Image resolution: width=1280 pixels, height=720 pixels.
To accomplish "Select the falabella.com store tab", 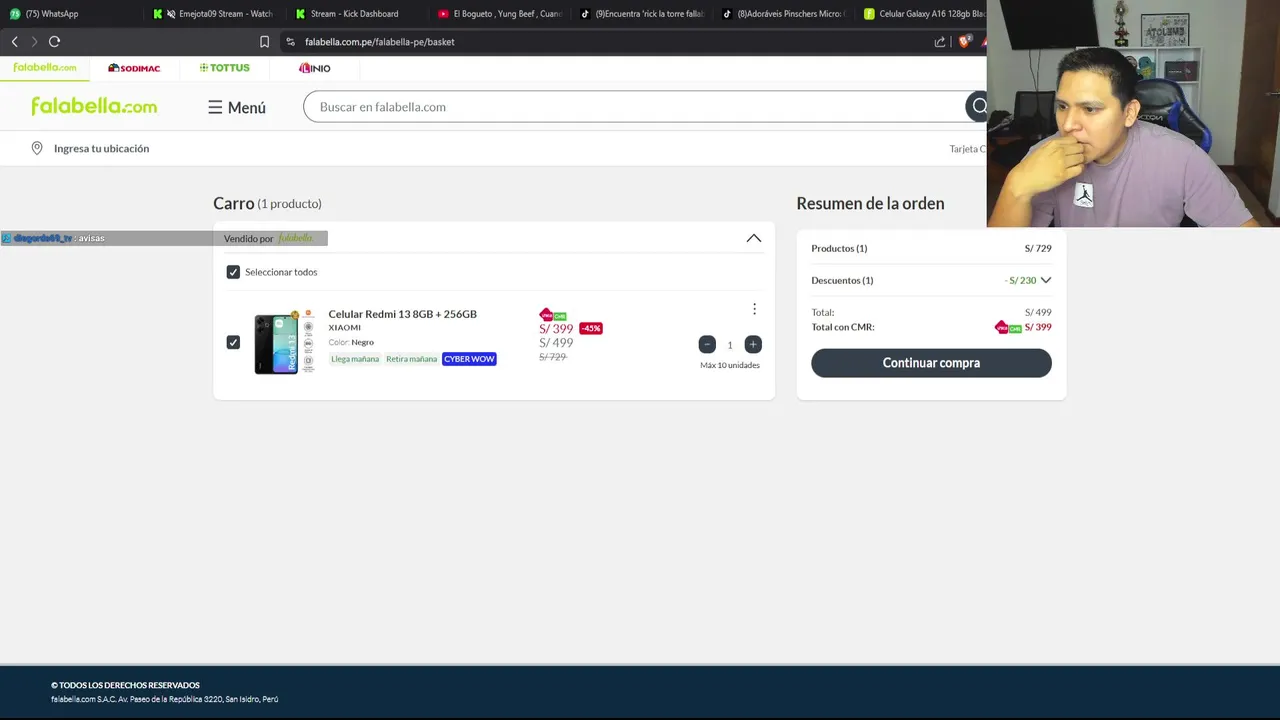I will tap(45, 68).
